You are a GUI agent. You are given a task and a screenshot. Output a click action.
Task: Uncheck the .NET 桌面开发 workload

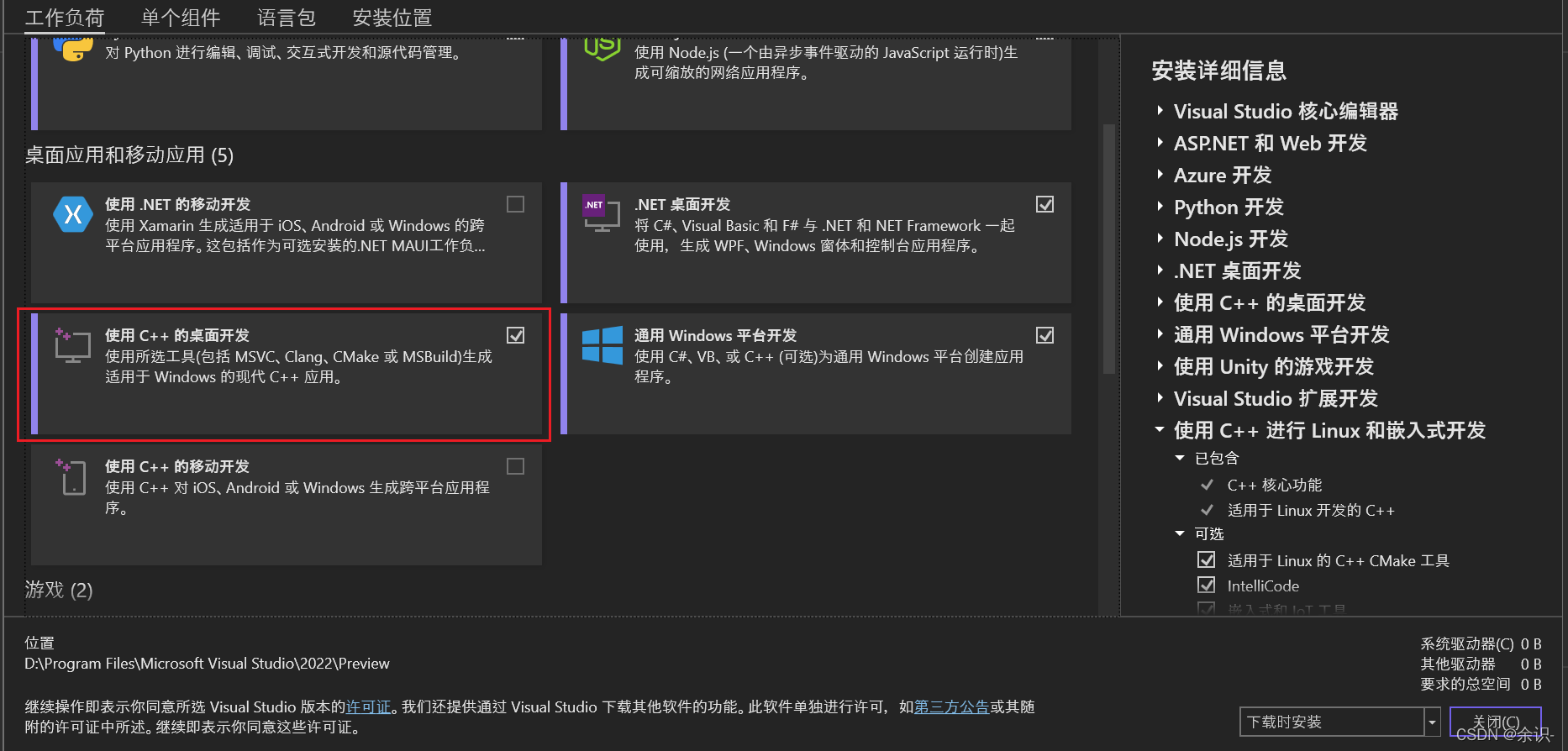pyautogui.click(x=1044, y=204)
